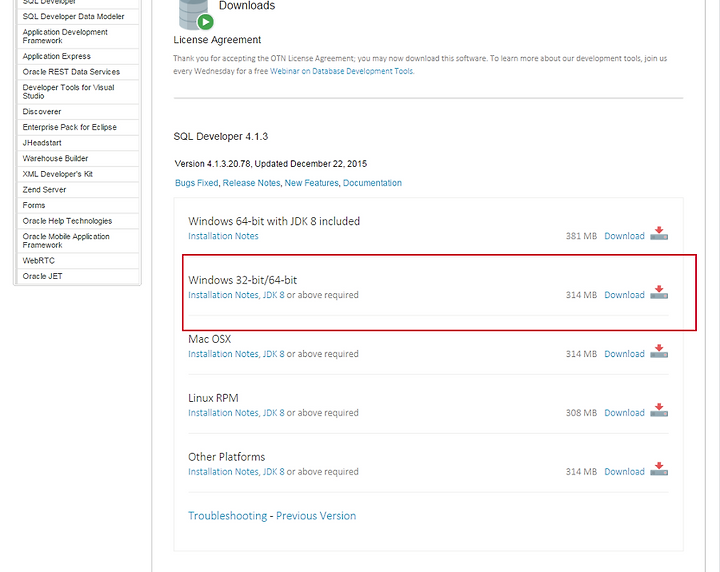Click the download icon for Windows 32-bit/64-bit
Viewport: 720px width, 572px height.
pos(659,292)
